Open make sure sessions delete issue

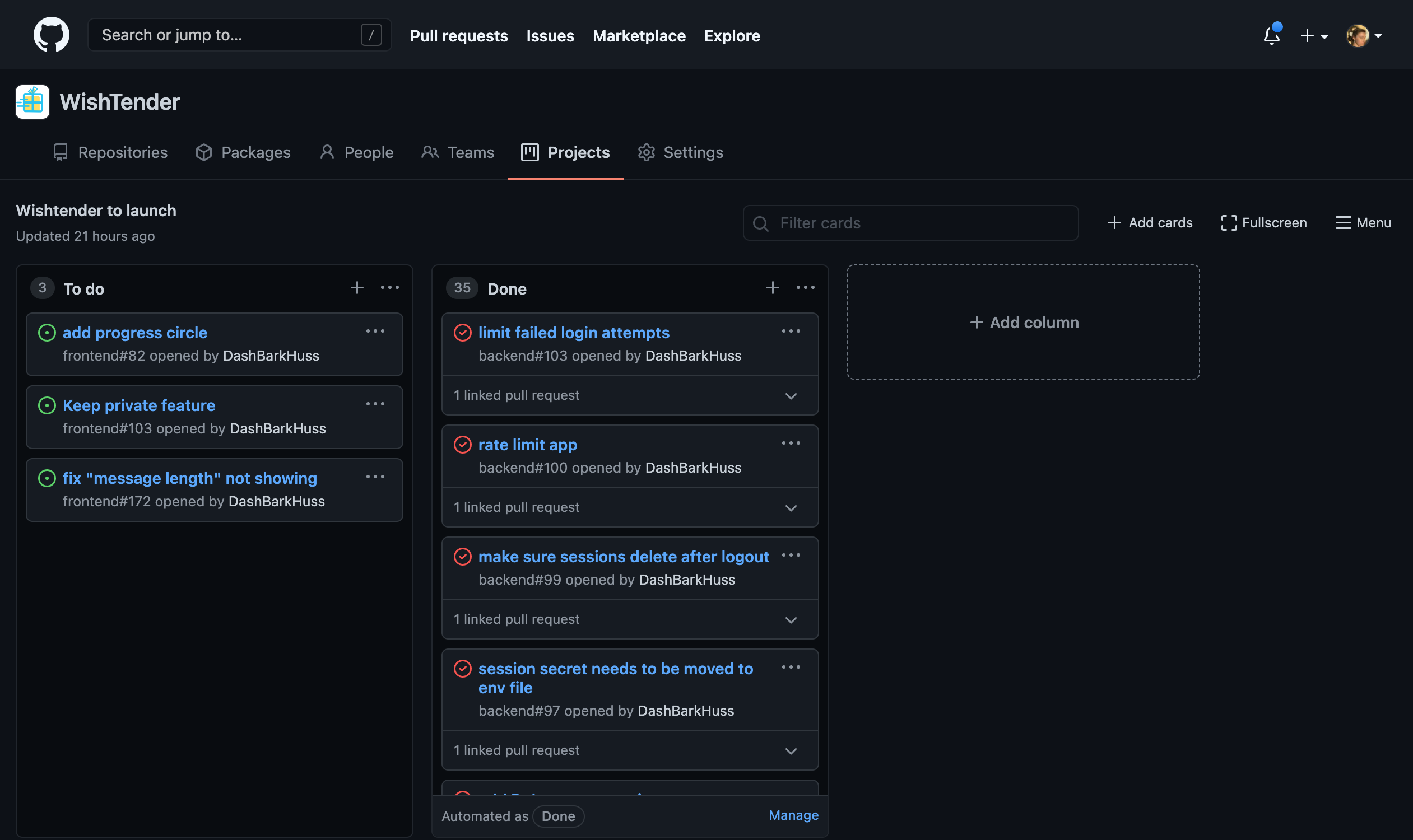point(624,557)
